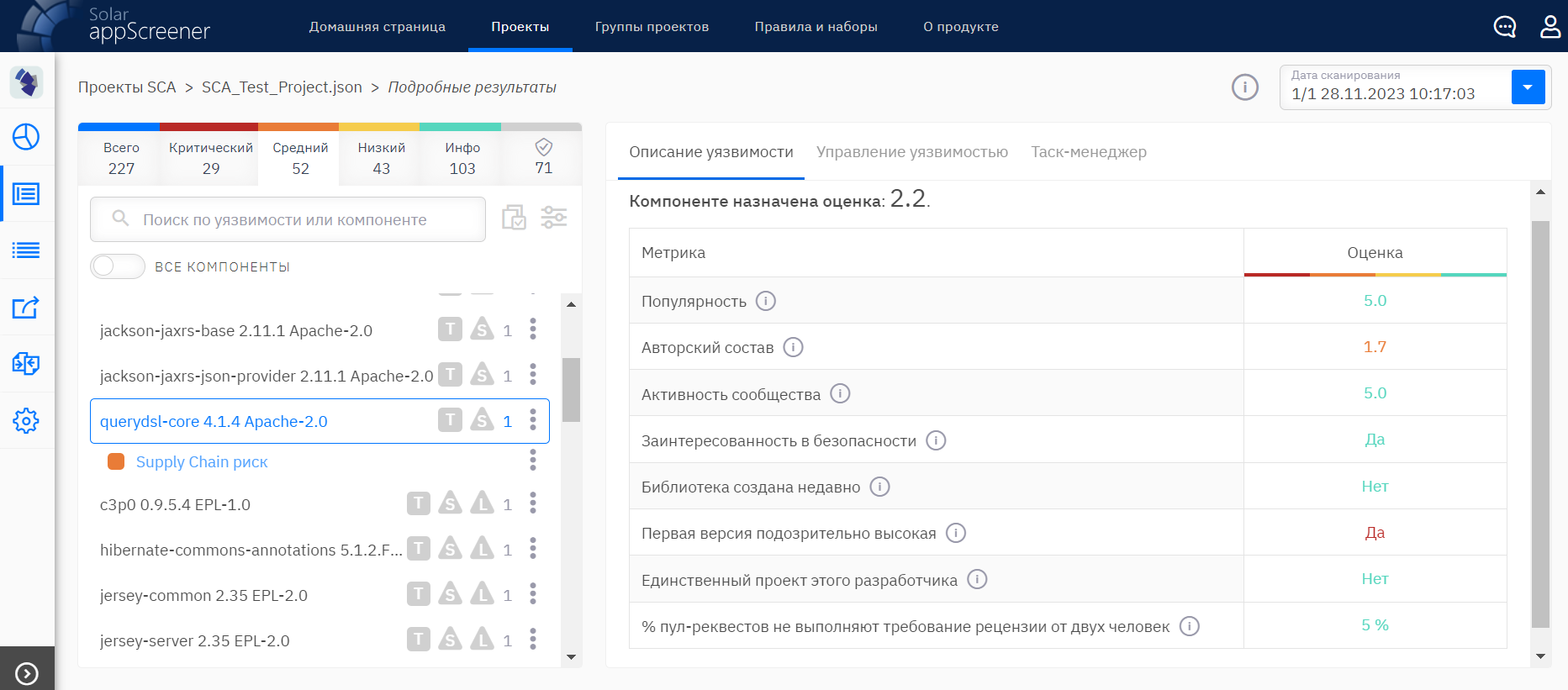Switch to Таск-менеджер tab
1568x690 pixels.
pyautogui.click(x=1089, y=152)
